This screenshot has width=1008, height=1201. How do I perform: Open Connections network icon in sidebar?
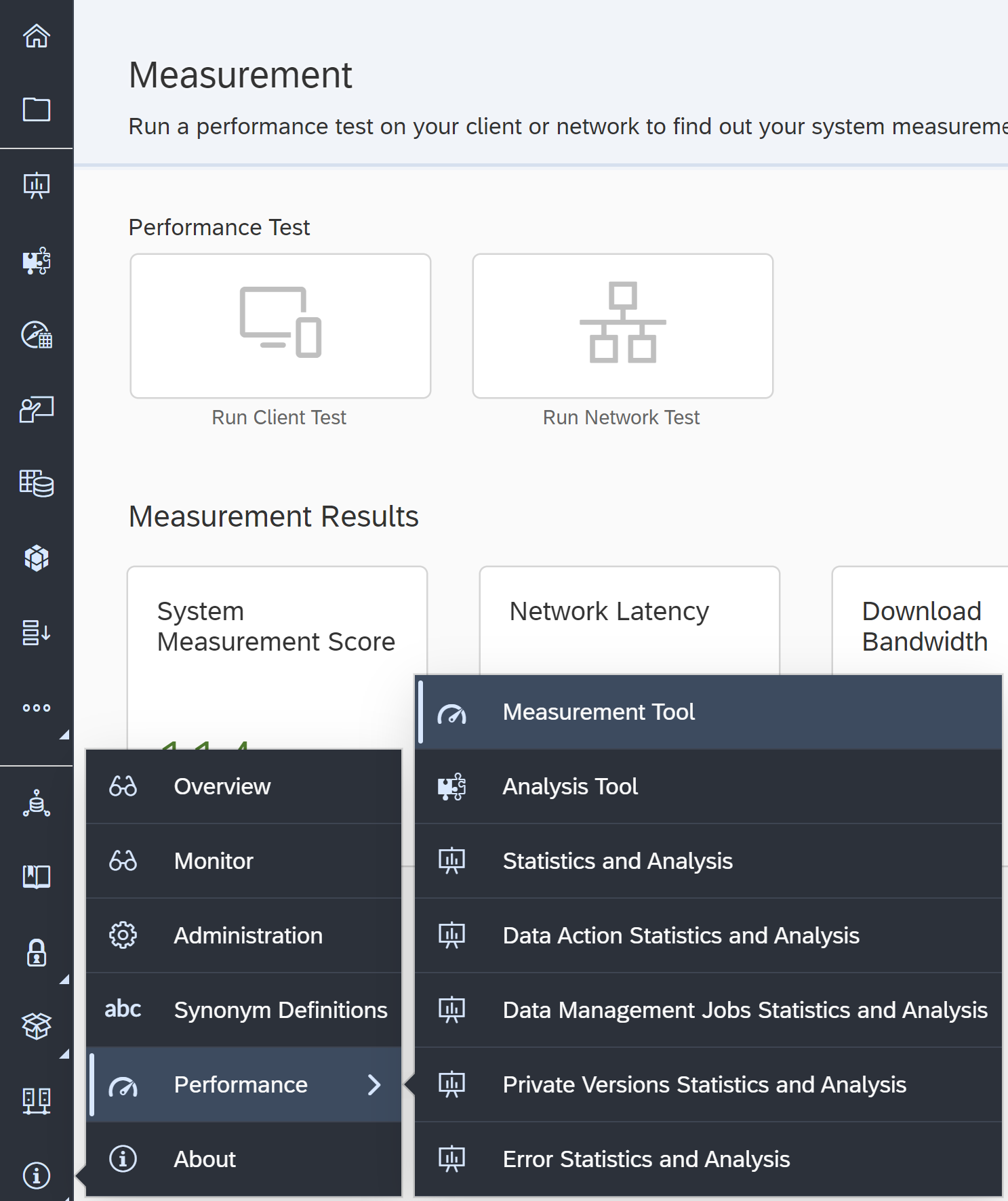point(37,803)
